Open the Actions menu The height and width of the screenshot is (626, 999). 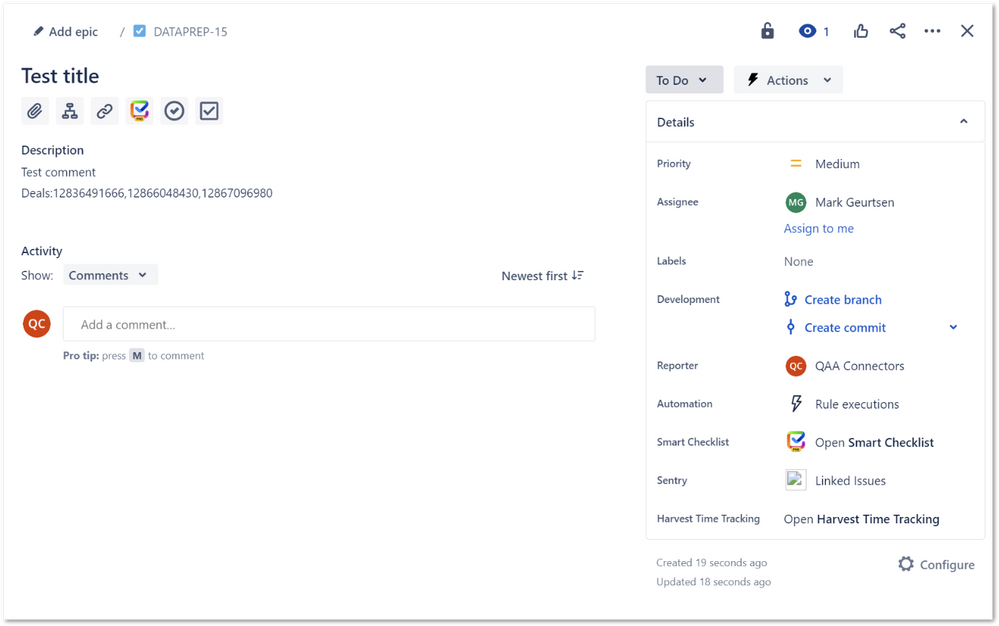coord(788,79)
